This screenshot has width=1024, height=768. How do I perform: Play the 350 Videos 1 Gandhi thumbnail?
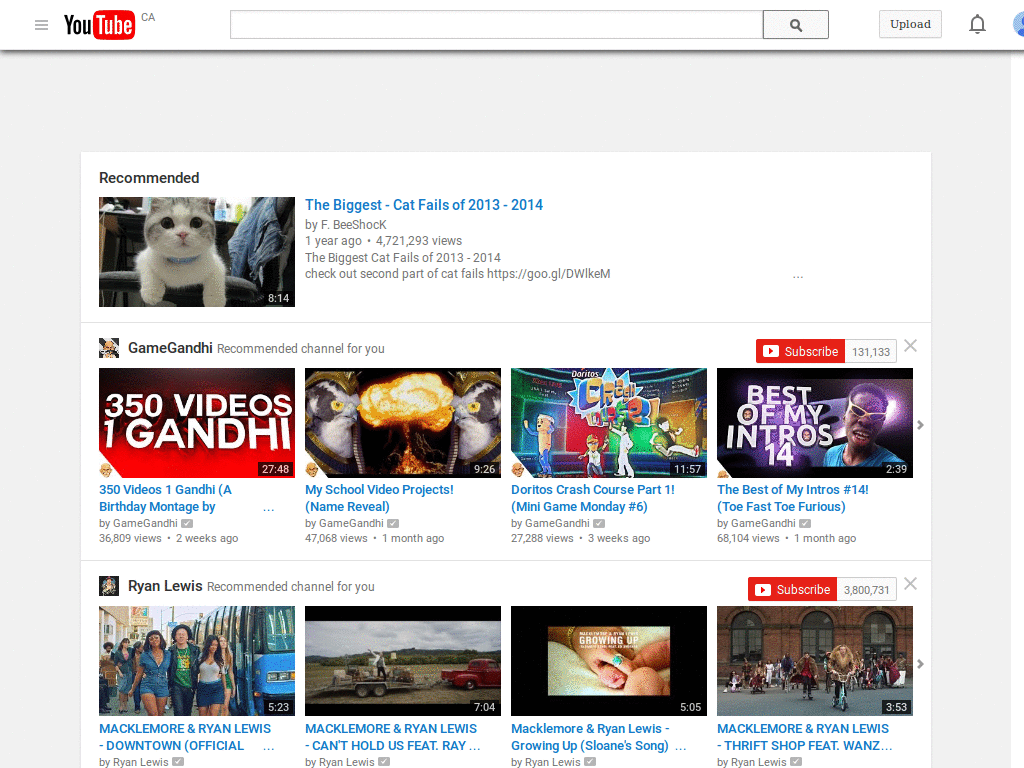click(197, 423)
